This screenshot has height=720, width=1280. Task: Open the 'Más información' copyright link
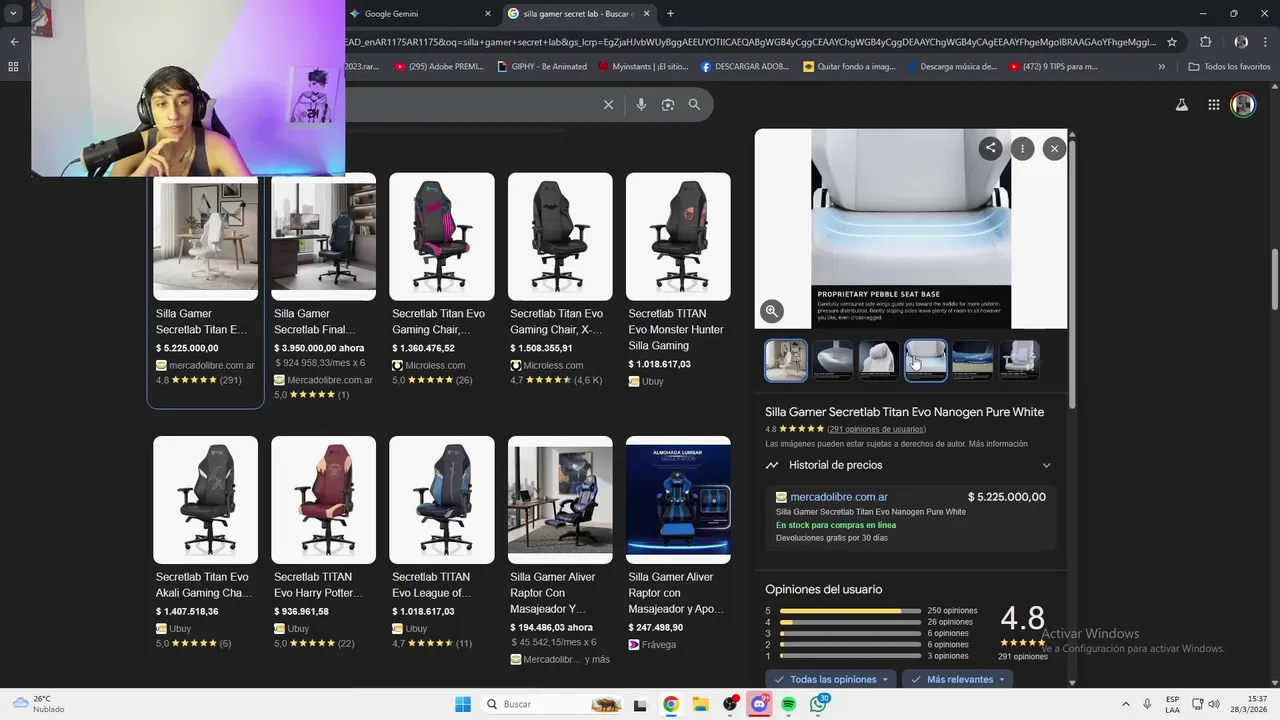pos(996,444)
